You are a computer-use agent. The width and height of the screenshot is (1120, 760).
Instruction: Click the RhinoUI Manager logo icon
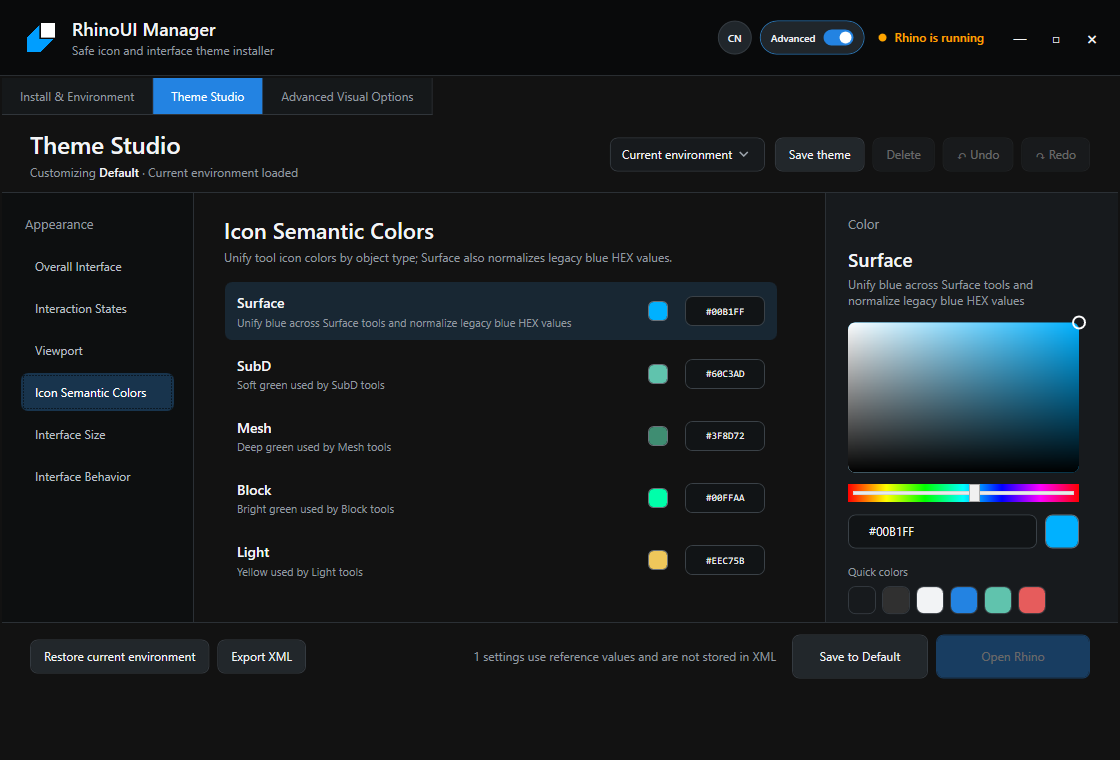coord(41,38)
